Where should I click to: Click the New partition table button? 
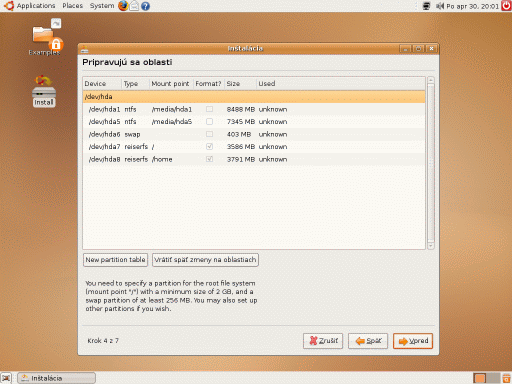115,260
